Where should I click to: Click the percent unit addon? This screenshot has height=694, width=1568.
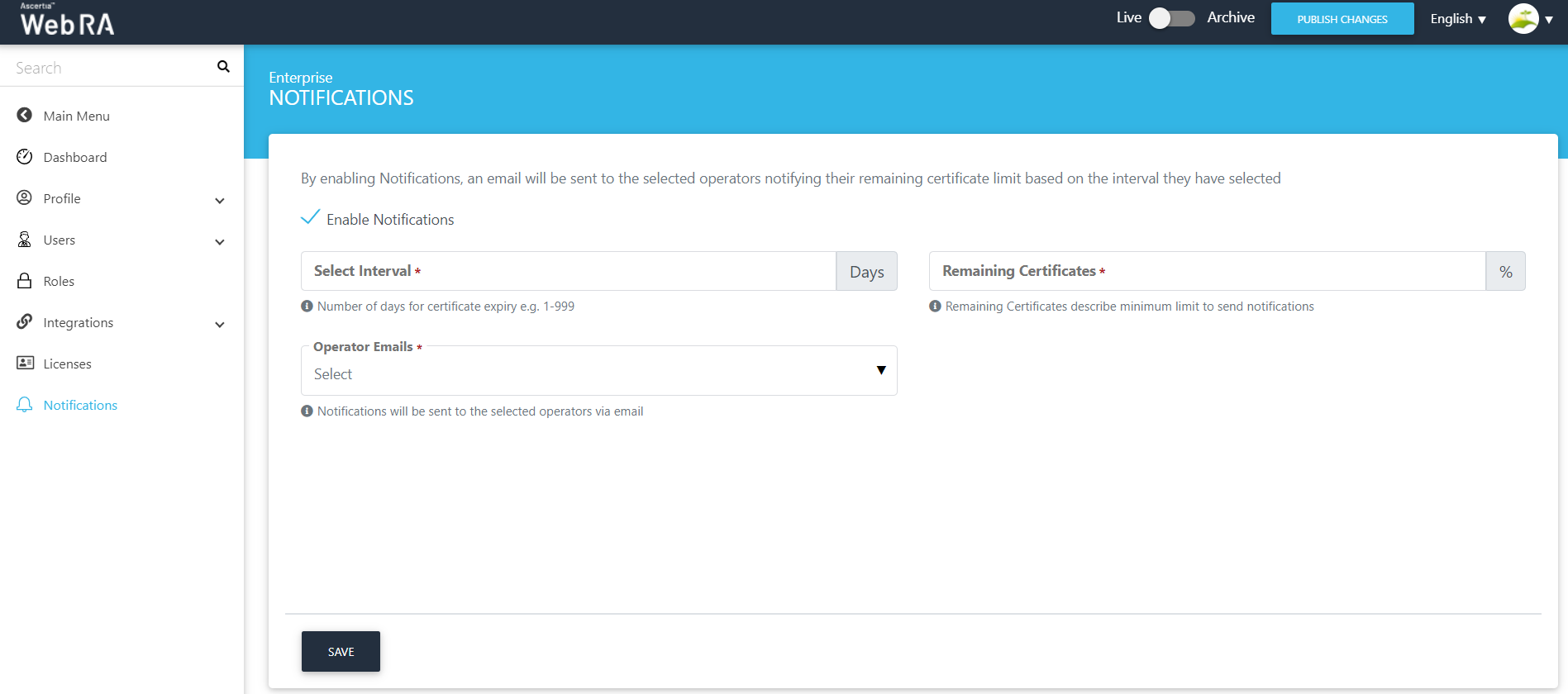click(1506, 271)
